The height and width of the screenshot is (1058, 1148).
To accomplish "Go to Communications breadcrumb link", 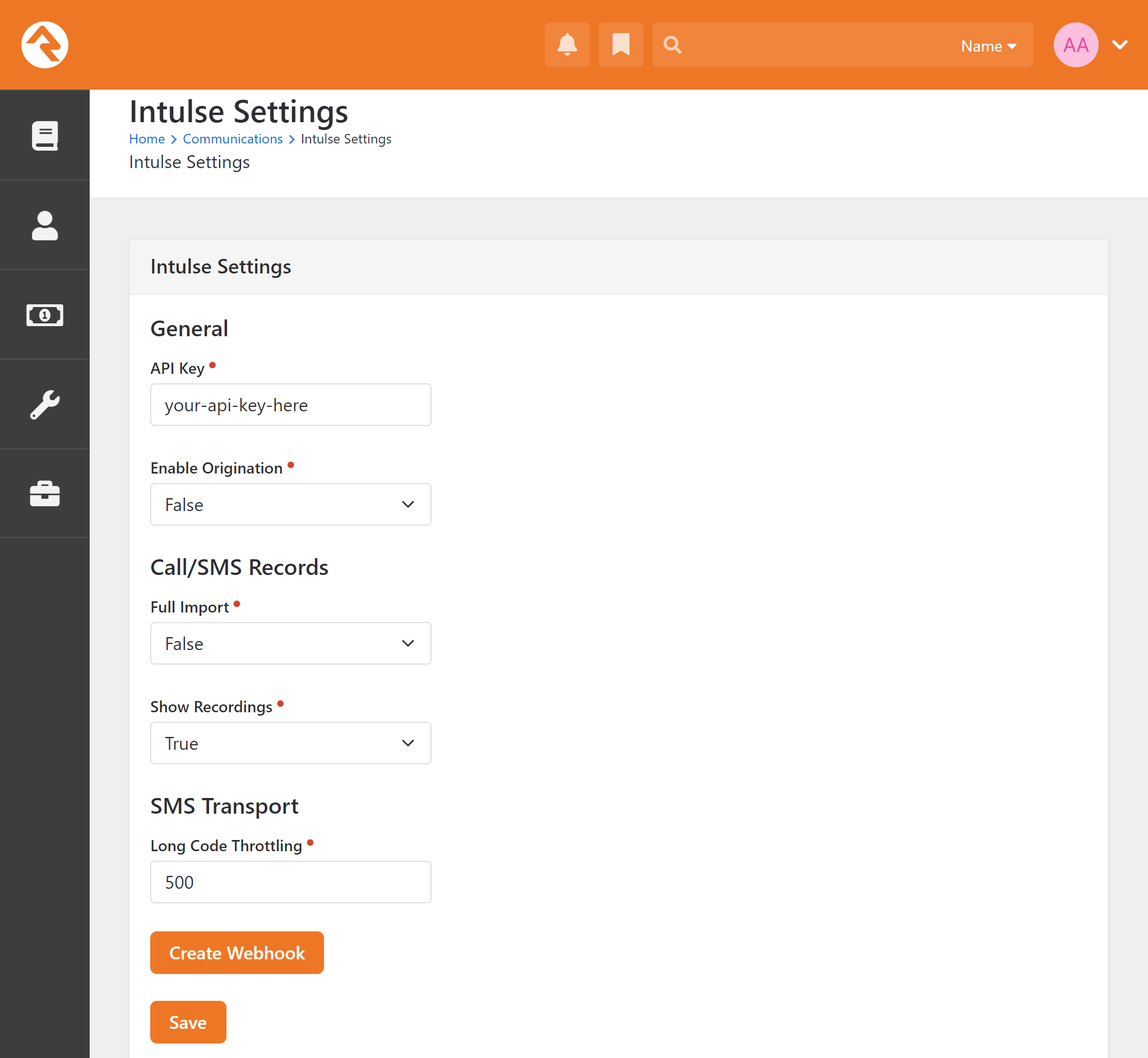I will [x=233, y=139].
